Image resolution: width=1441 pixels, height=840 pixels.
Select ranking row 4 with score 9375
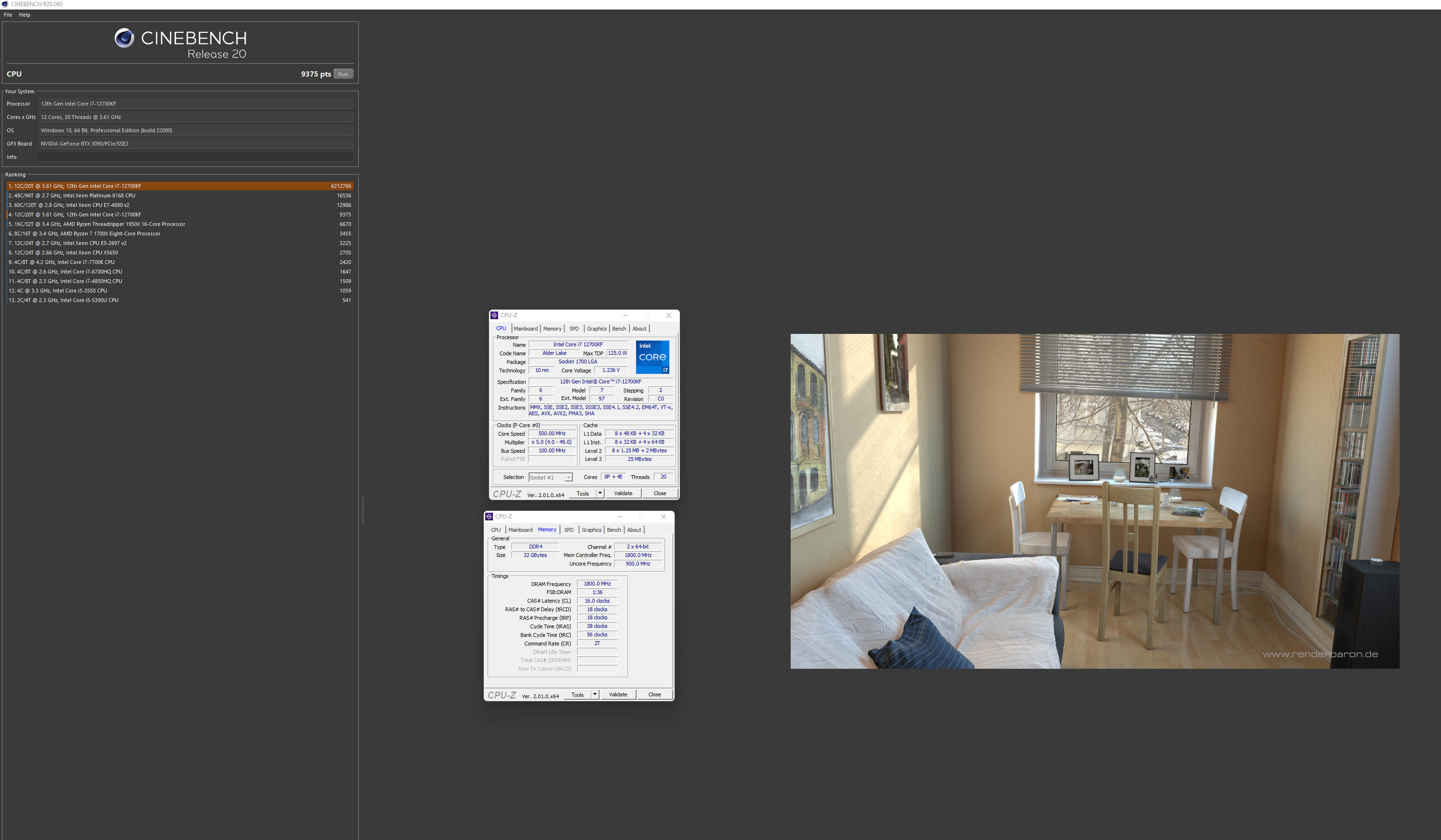pyautogui.click(x=180, y=215)
